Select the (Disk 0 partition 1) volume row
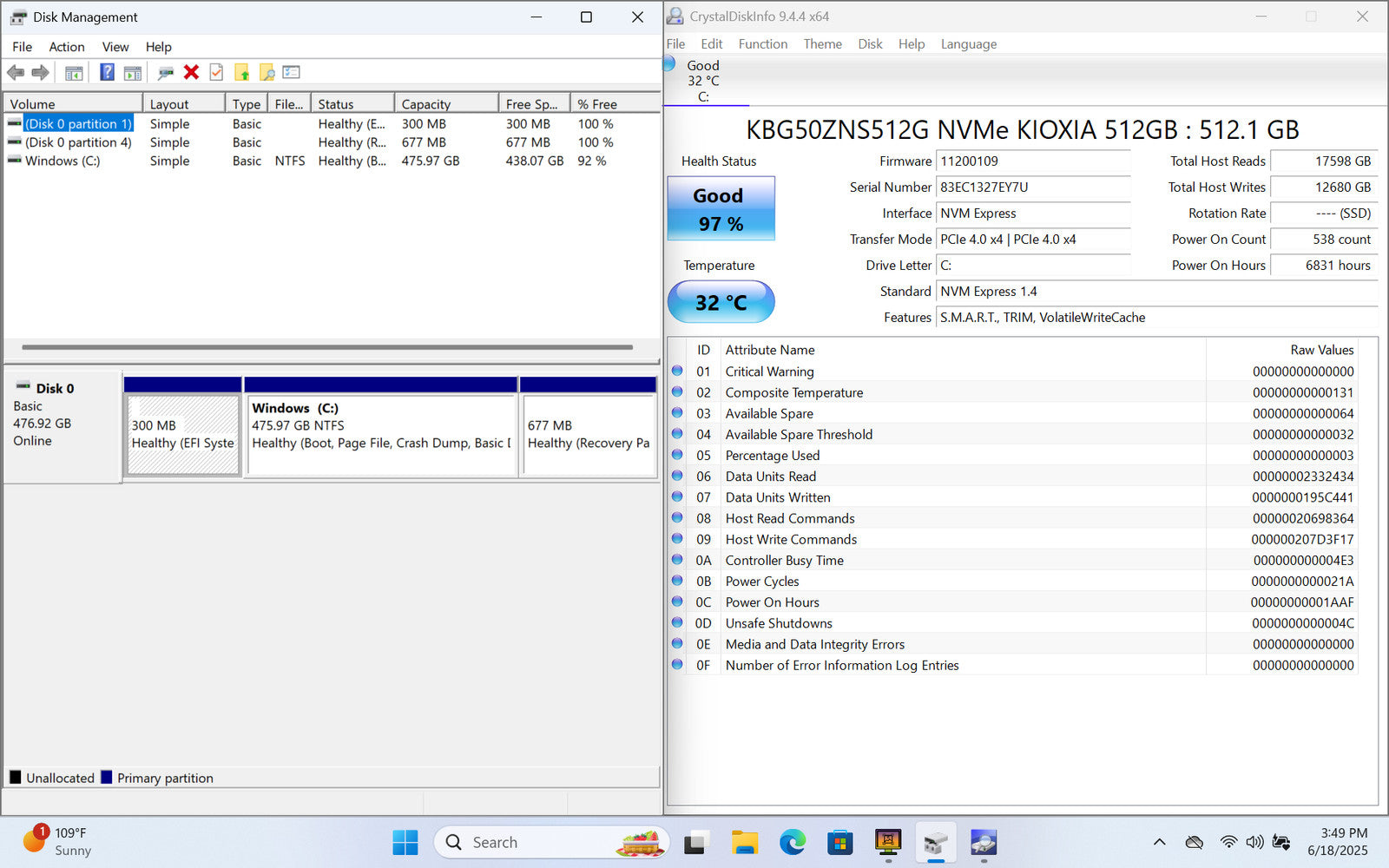This screenshot has height=868, width=1389. pos(330,124)
